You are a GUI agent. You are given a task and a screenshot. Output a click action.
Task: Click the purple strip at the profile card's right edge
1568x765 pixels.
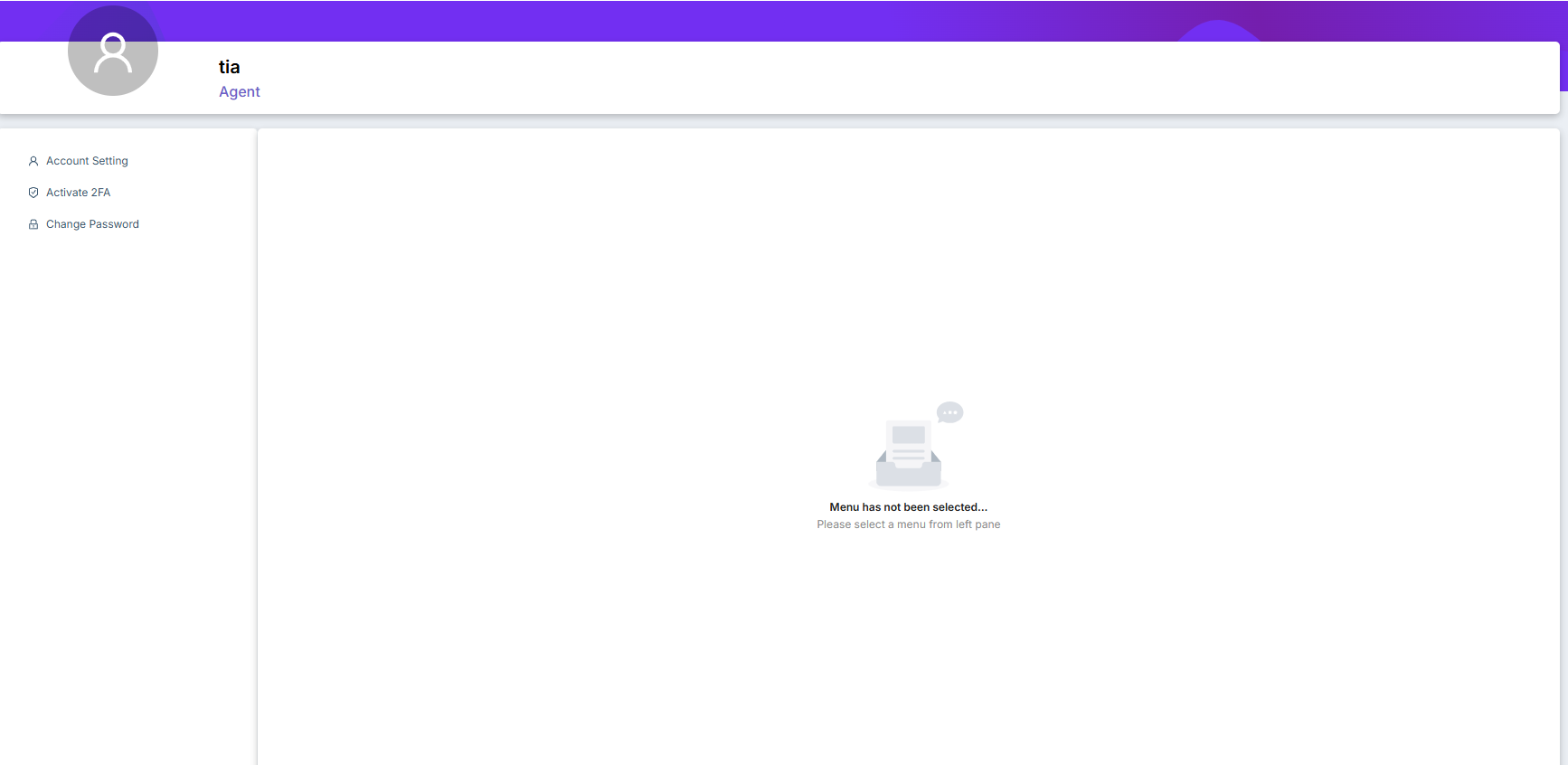coord(1563,66)
